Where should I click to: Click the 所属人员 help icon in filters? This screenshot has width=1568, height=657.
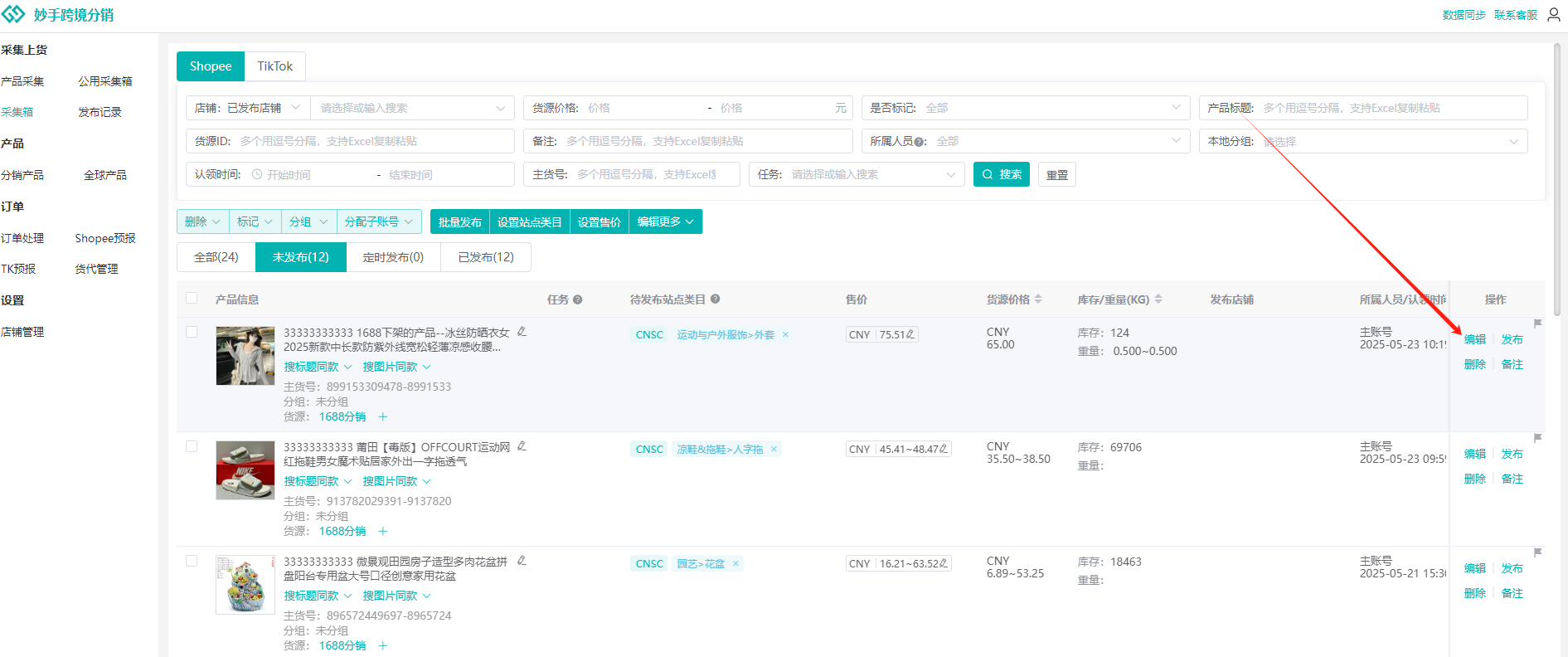click(919, 142)
